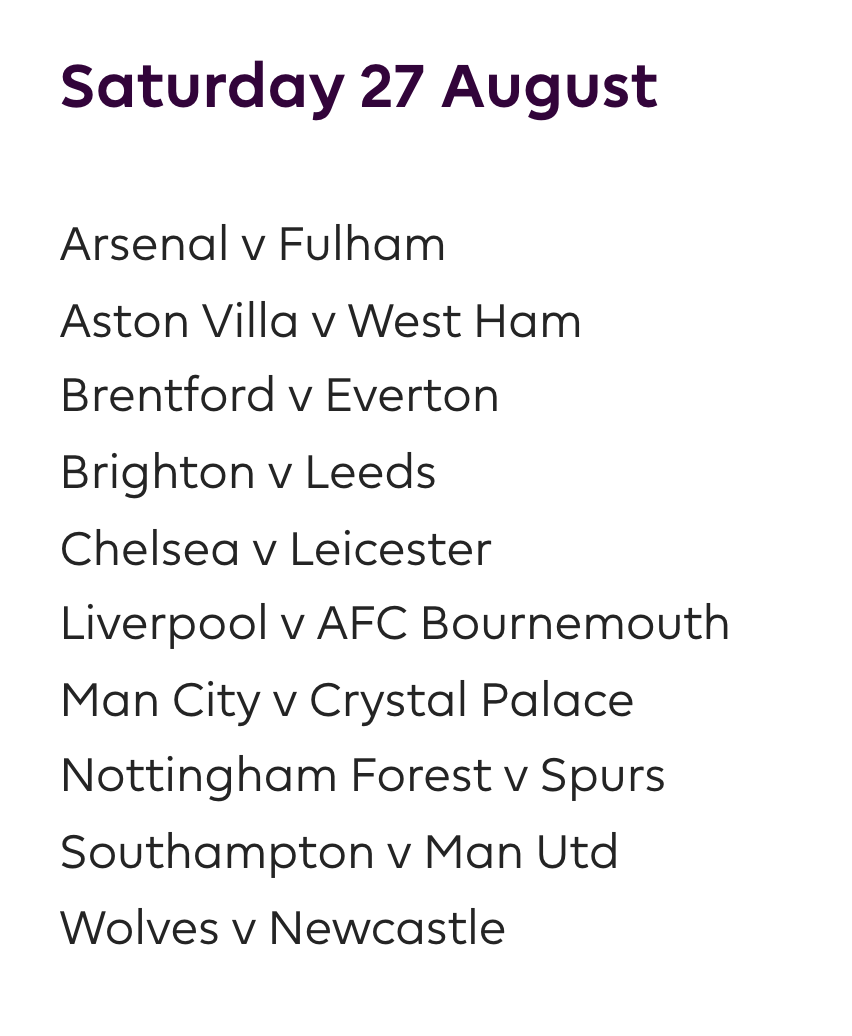Click the Everton team name
Viewport: 852px width, 1036px height.
412,396
